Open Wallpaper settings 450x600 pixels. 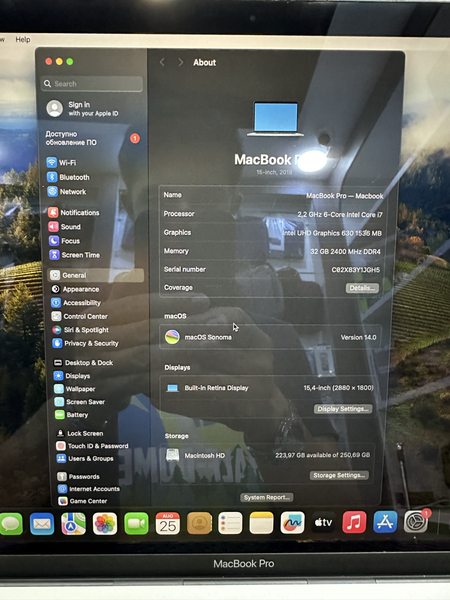point(75,389)
